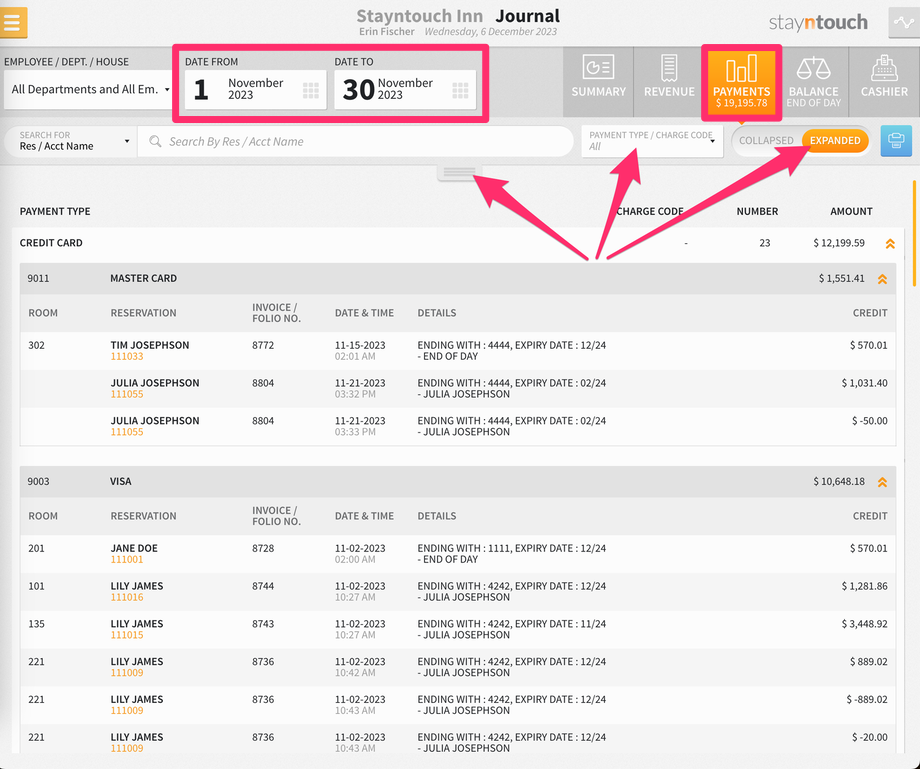The width and height of the screenshot is (920, 769).
Task: Click Master Card total $ 1,551.41
Action: coord(841,278)
